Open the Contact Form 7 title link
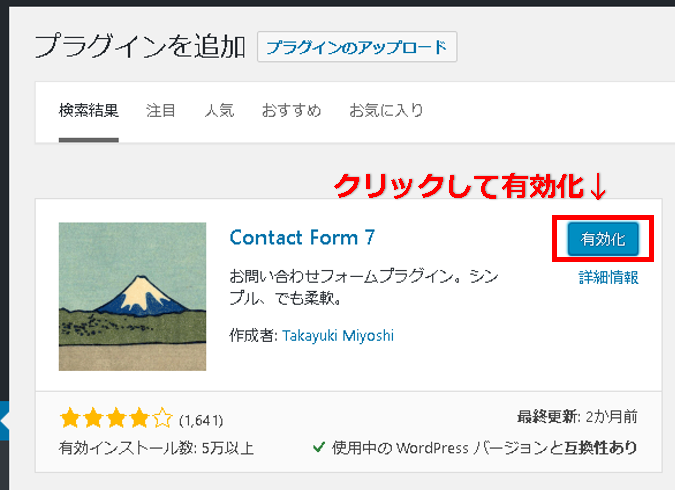The image size is (675, 490). pos(302,238)
